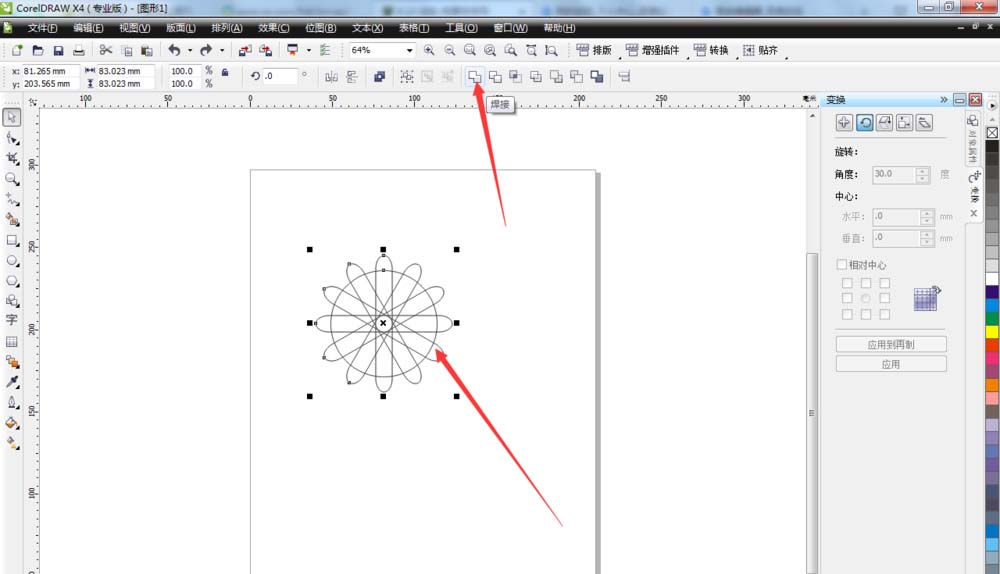Click the Zoom out magnifier icon

(x=450, y=50)
